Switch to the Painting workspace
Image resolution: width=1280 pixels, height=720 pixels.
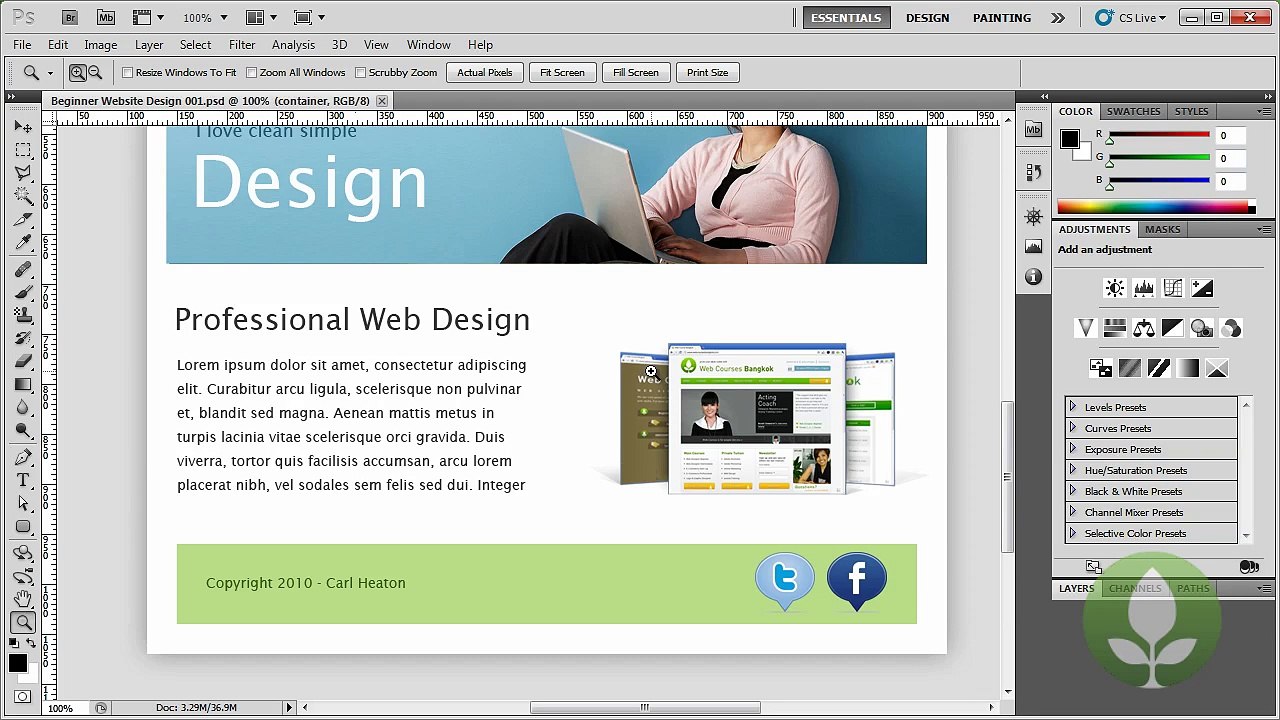coord(1002,18)
